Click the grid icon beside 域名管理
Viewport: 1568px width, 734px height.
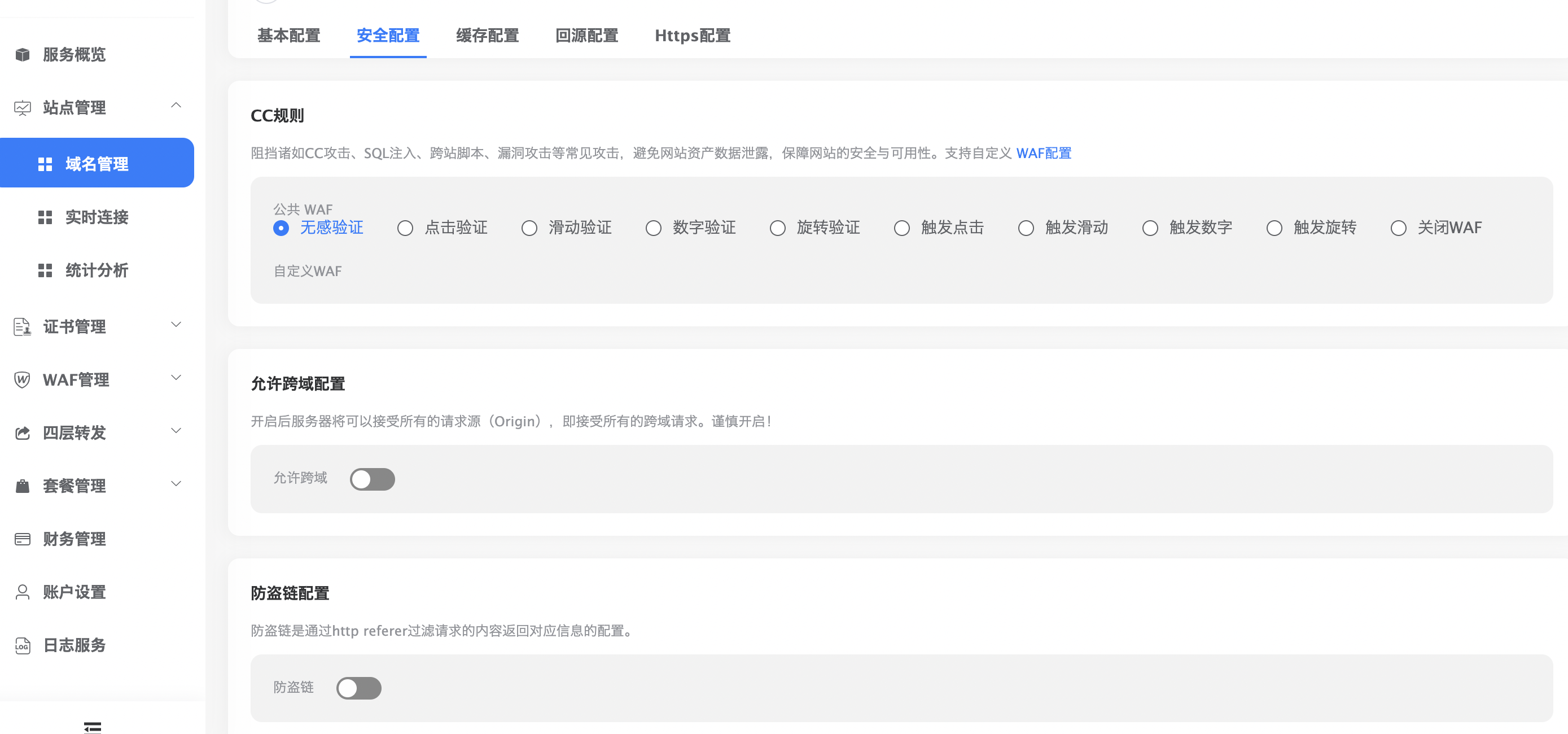pos(45,164)
